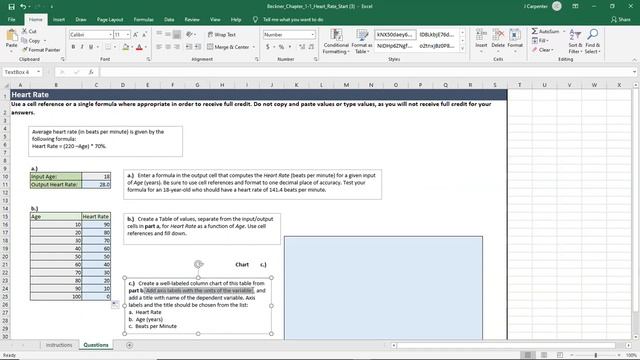Apply the fill color bucket

tap(126, 47)
